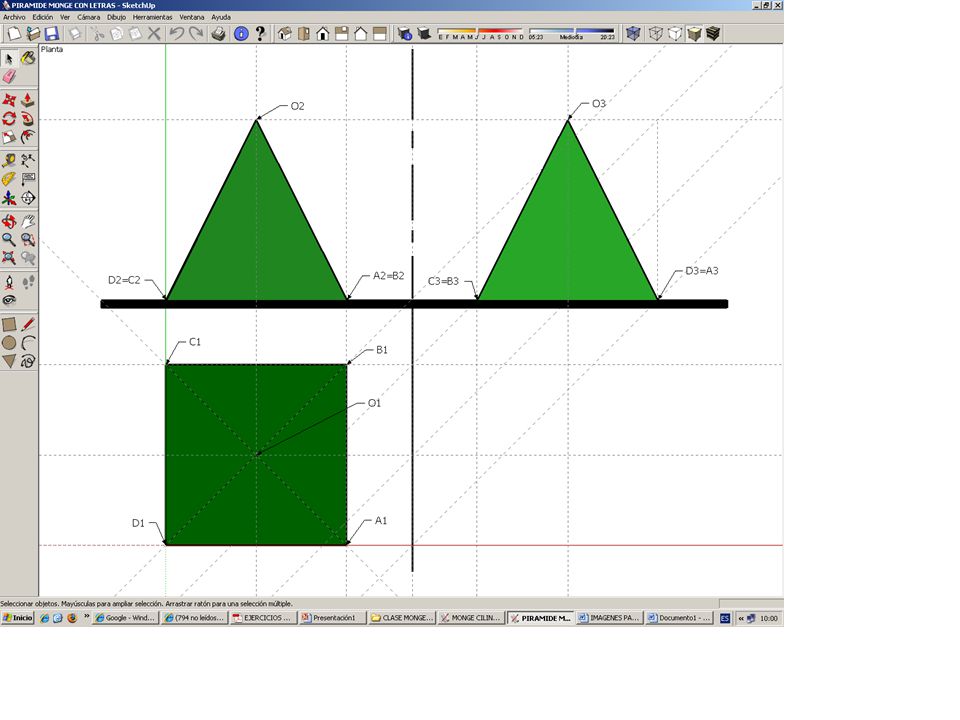Toggle Shaded face style
960x720 pixels.
tap(694, 34)
